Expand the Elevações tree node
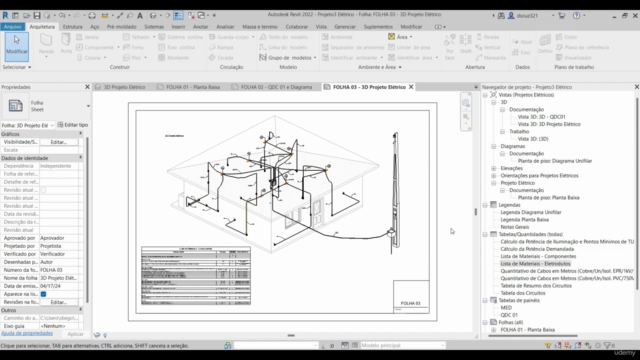640x360 pixels. pos(493,168)
